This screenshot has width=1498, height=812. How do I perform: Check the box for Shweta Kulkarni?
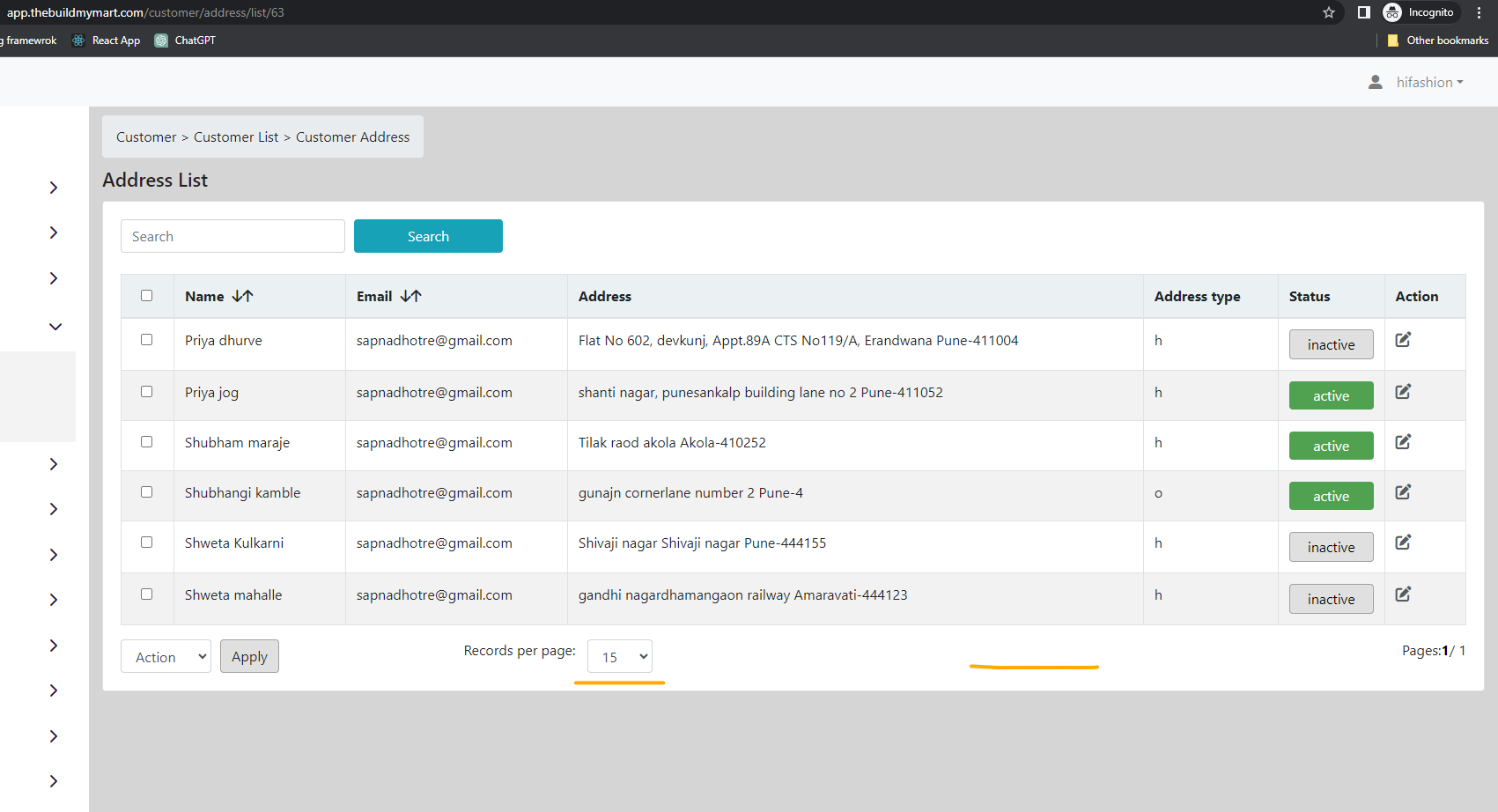147,543
